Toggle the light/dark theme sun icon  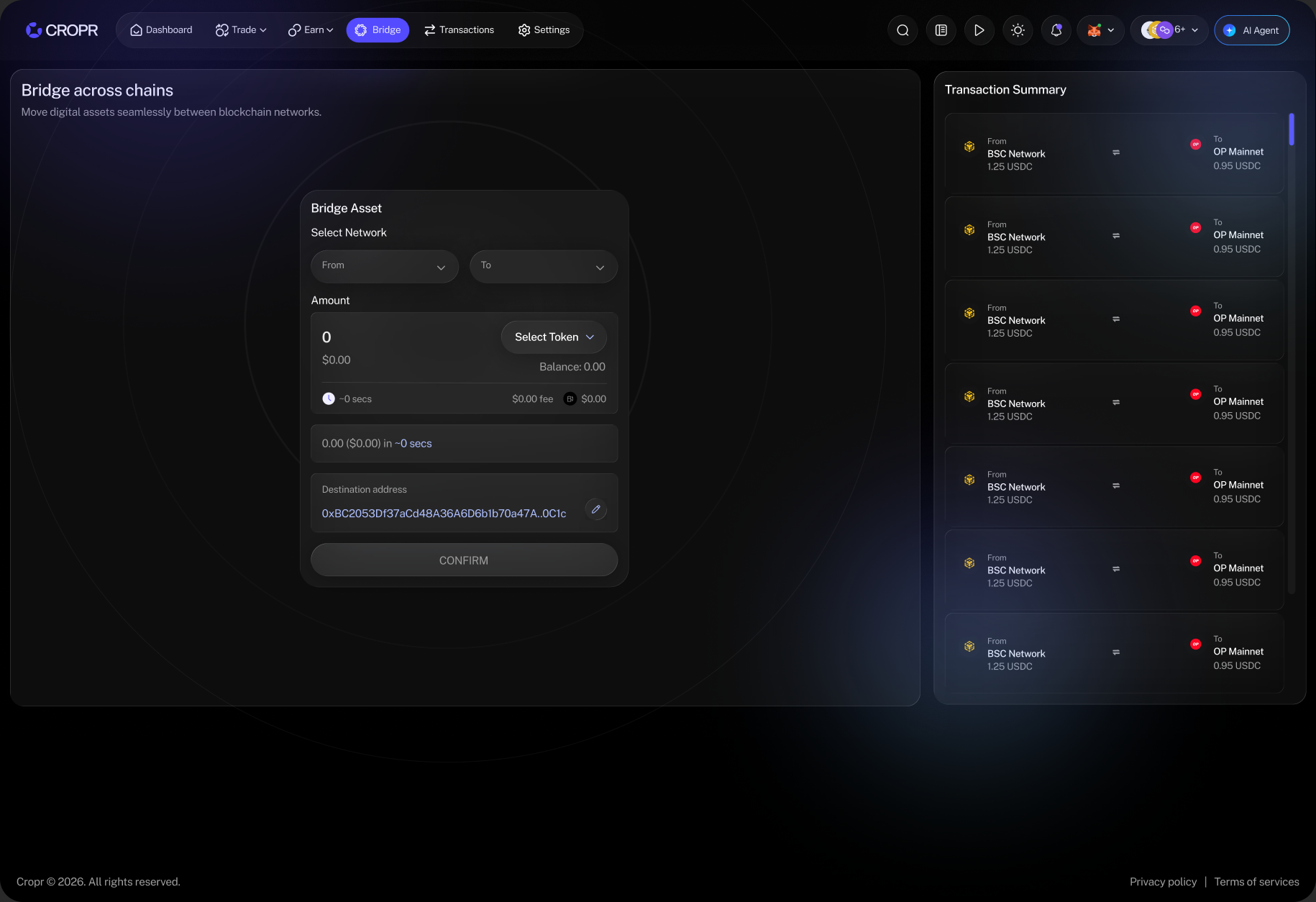click(1018, 30)
